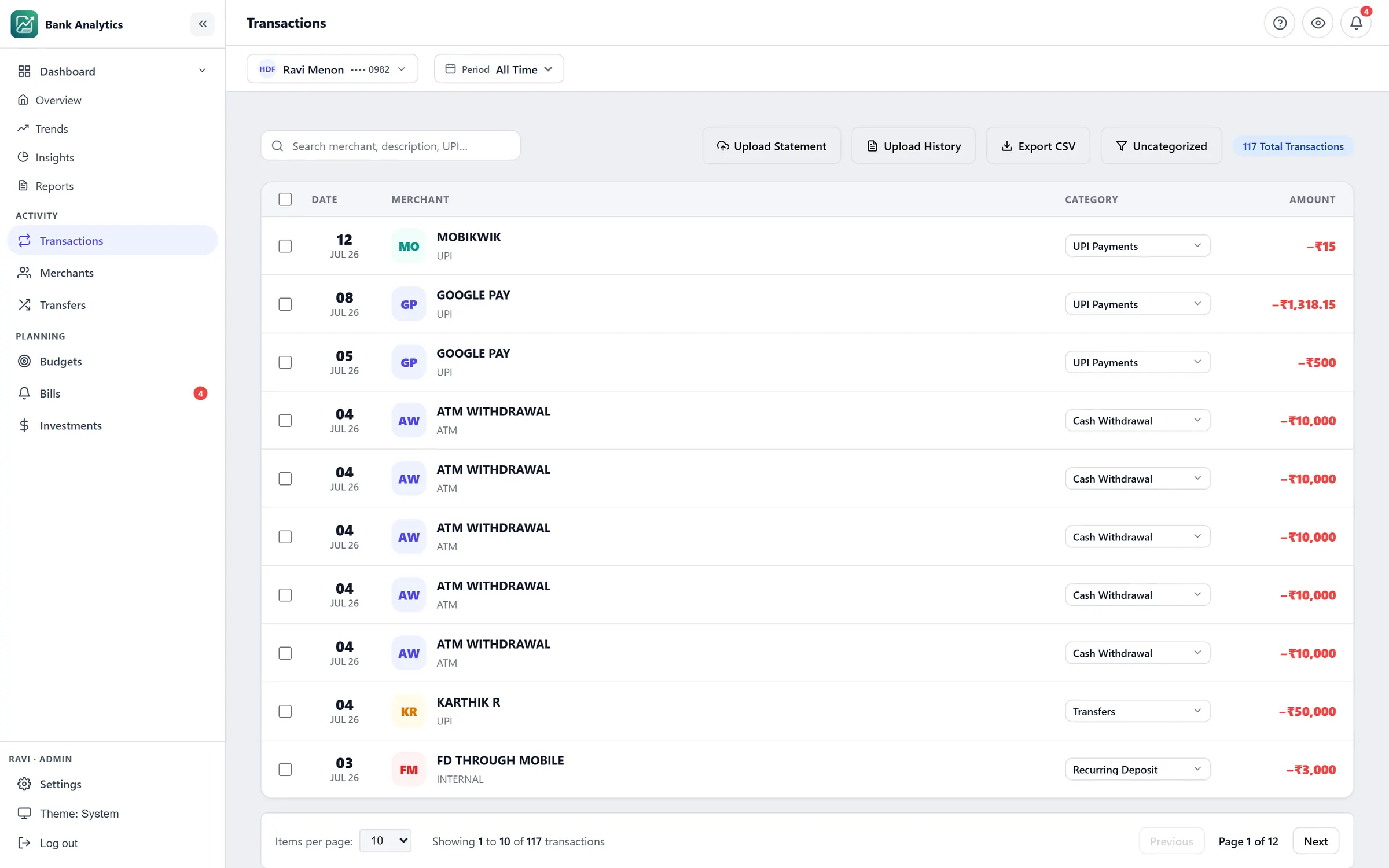The height and width of the screenshot is (868, 1389).
Task: Click the magnifier icon in search box
Action: tap(278, 146)
